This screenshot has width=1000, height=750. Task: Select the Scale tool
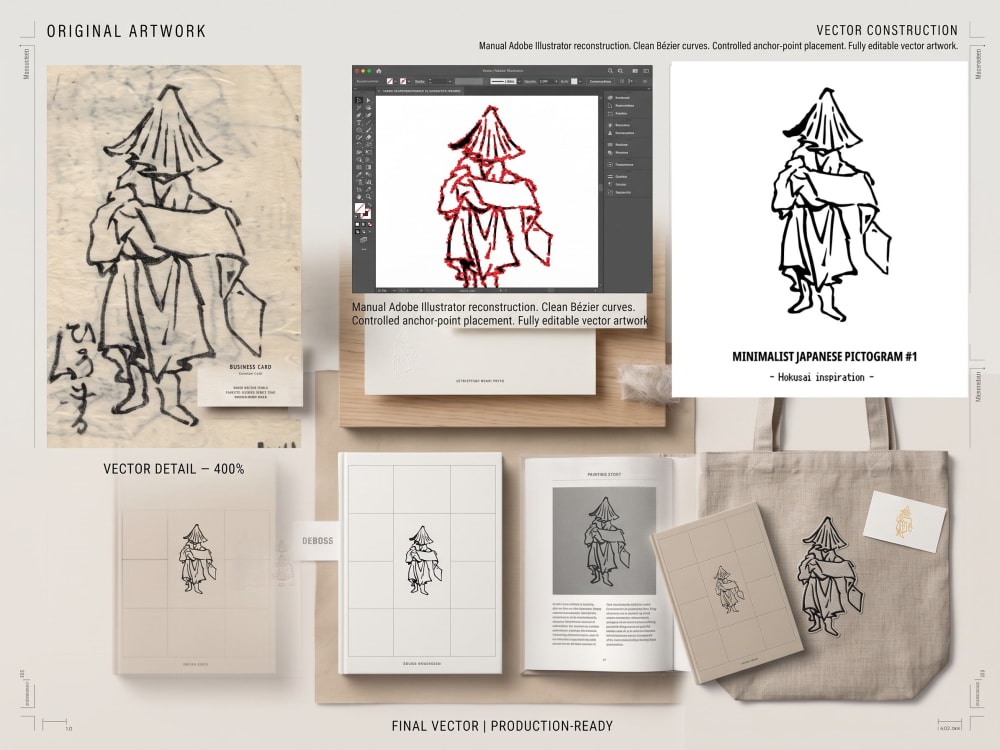coord(369,145)
